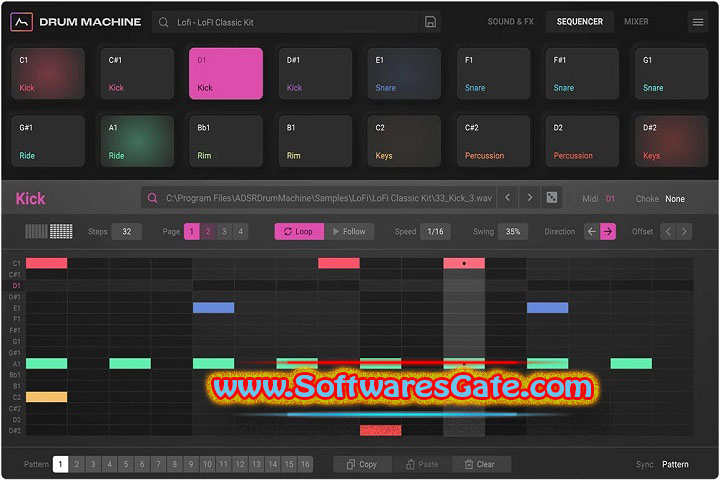Toggle the blue E1 step on left

(214, 308)
